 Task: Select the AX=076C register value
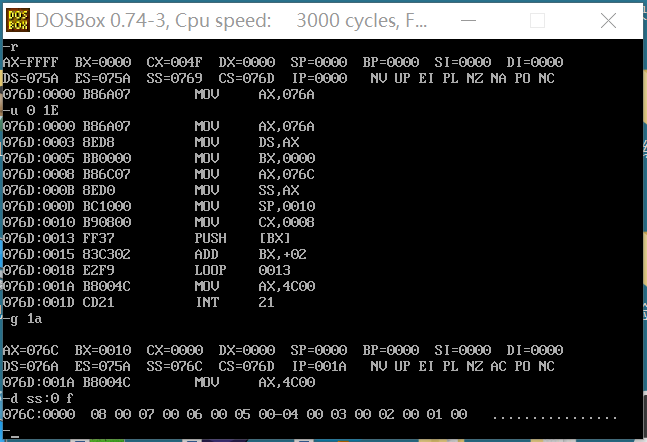[x=31, y=350]
